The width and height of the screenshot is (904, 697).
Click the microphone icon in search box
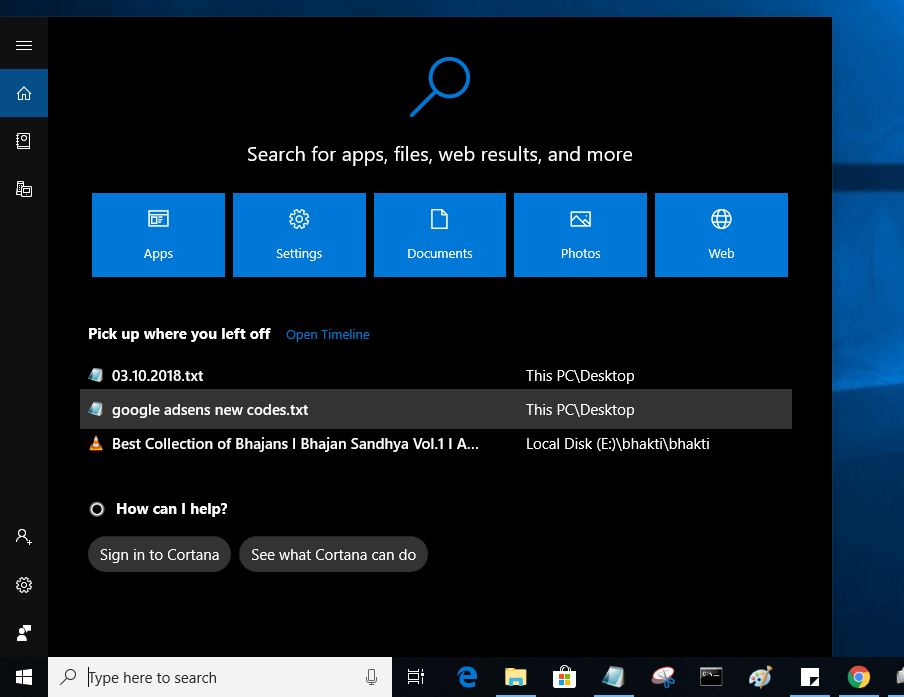click(371, 677)
